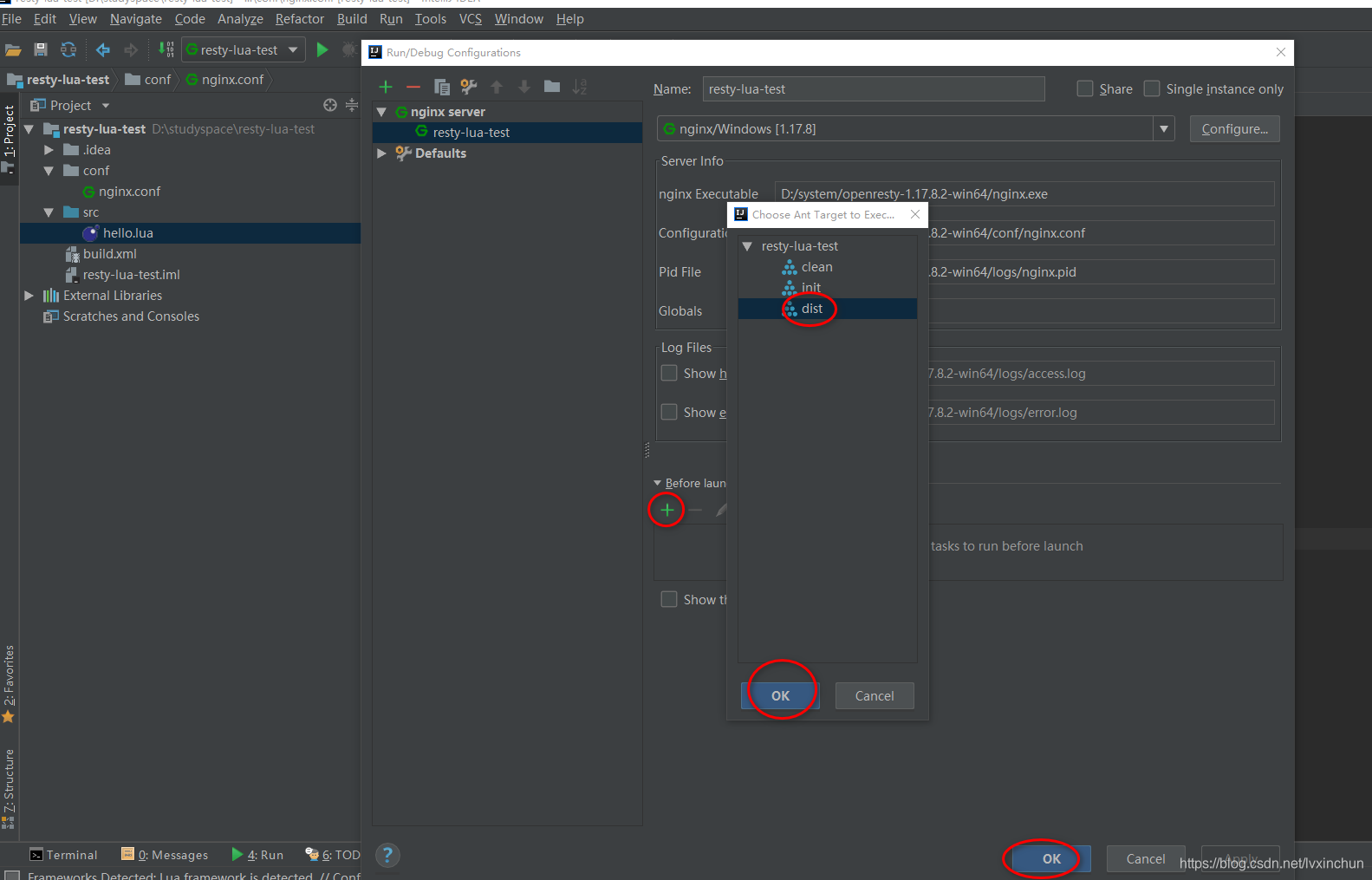Viewport: 1372px width, 880px height.
Task: Collapse resty-lua-test node in Ant target dialog
Action: coord(747,246)
